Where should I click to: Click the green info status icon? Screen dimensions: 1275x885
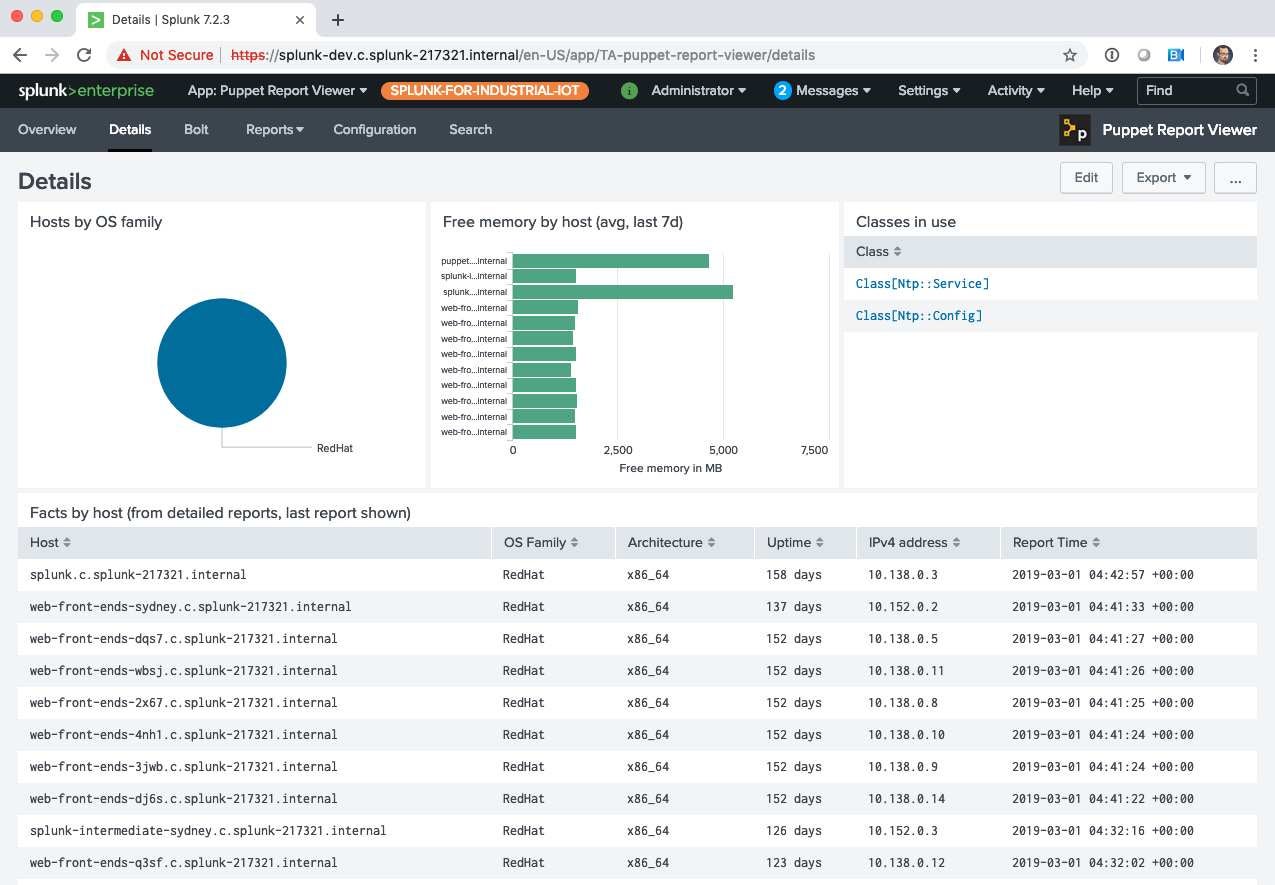[x=629, y=90]
